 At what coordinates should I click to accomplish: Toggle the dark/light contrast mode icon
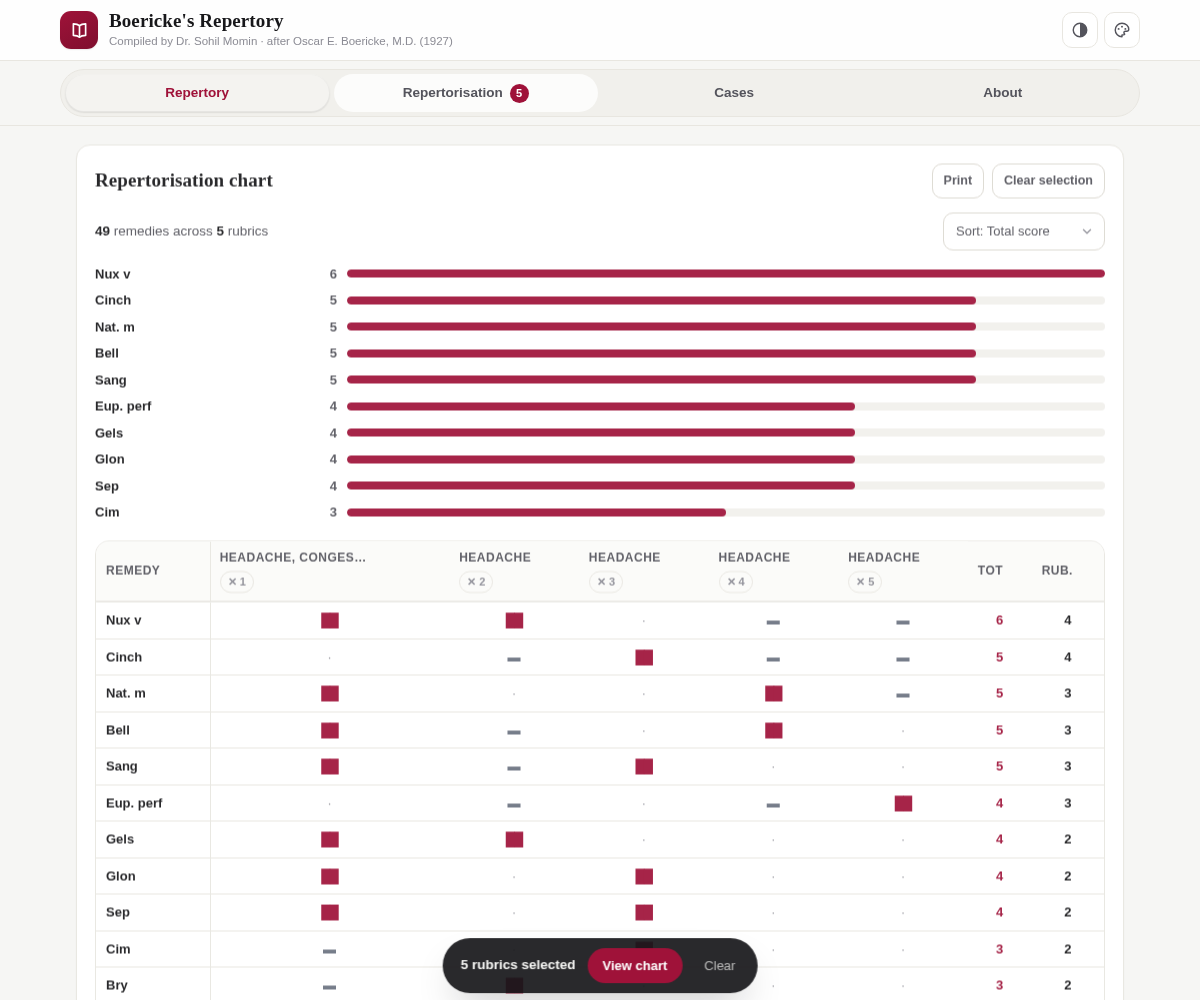click(1080, 30)
